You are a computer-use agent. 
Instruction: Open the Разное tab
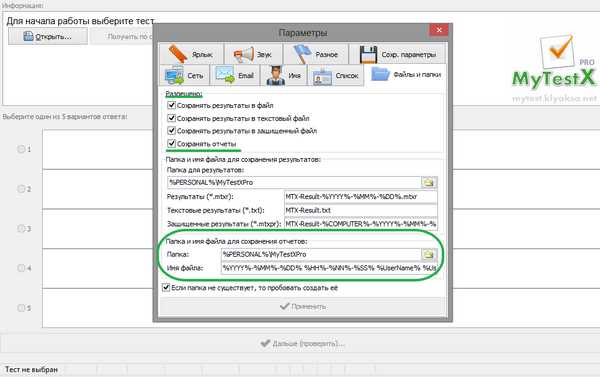point(316,54)
